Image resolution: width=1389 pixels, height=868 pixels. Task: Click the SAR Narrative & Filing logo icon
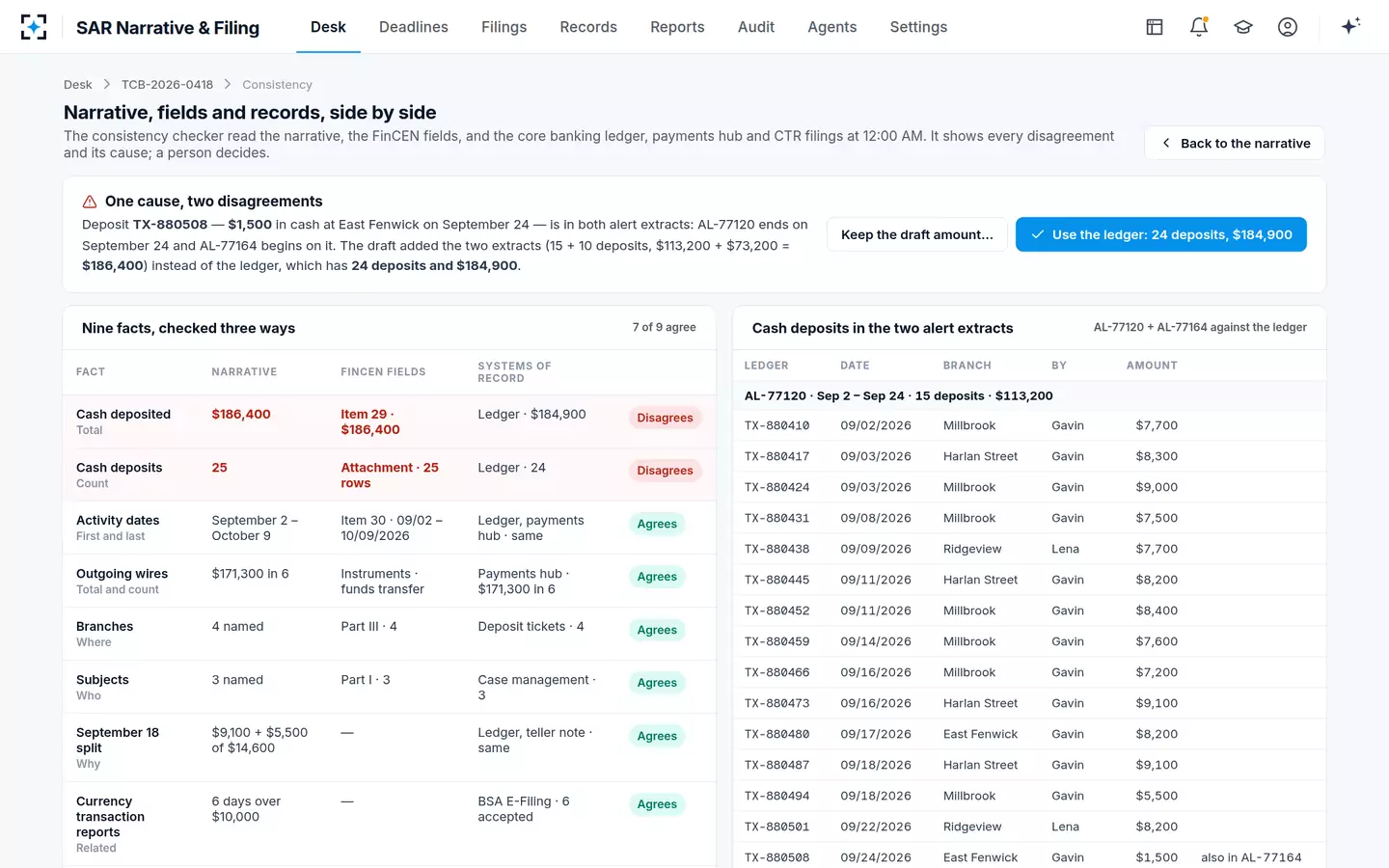34,27
